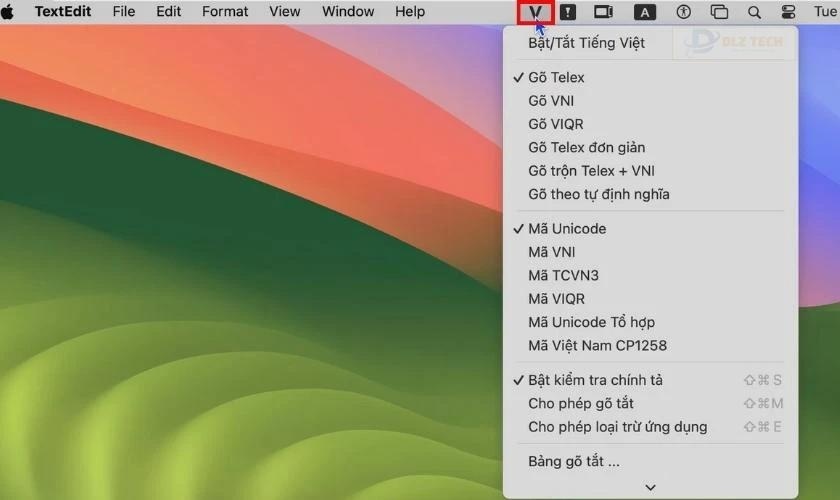Click the Tue date in menu bar
840x500 pixels.
tap(824, 12)
